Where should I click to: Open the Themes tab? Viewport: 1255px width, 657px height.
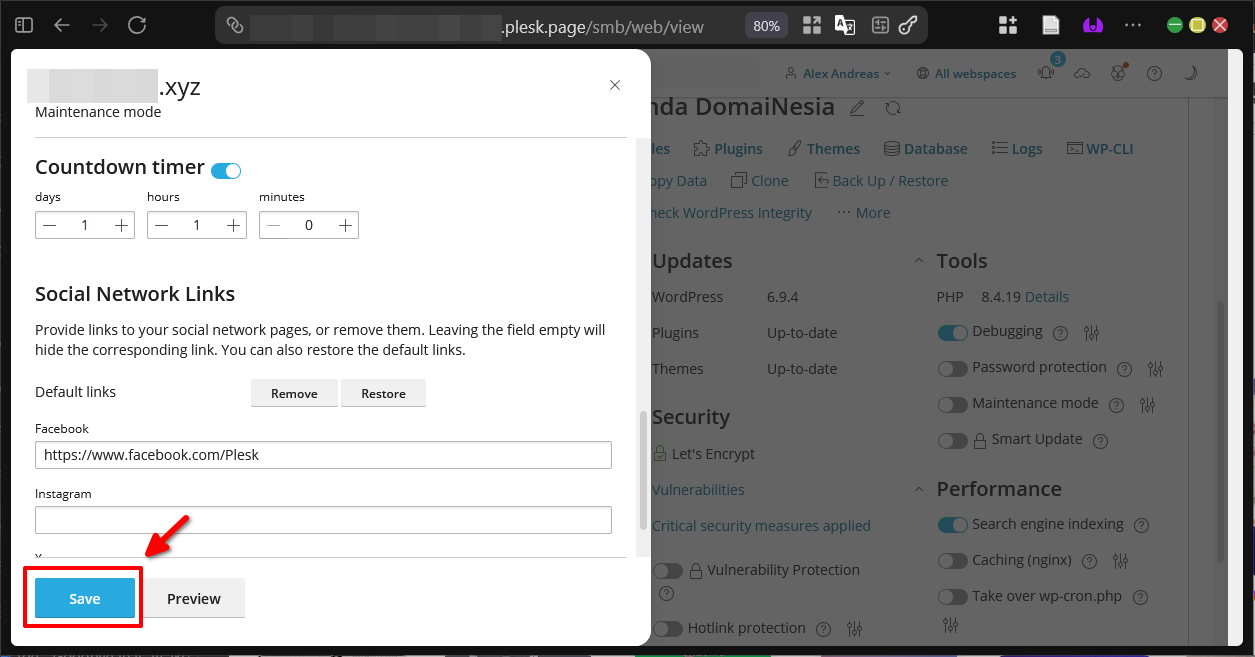(x=823, y=149)
